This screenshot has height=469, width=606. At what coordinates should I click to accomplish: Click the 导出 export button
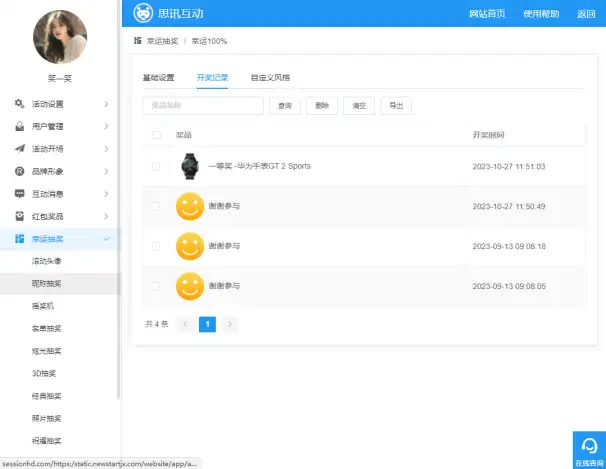396,105
